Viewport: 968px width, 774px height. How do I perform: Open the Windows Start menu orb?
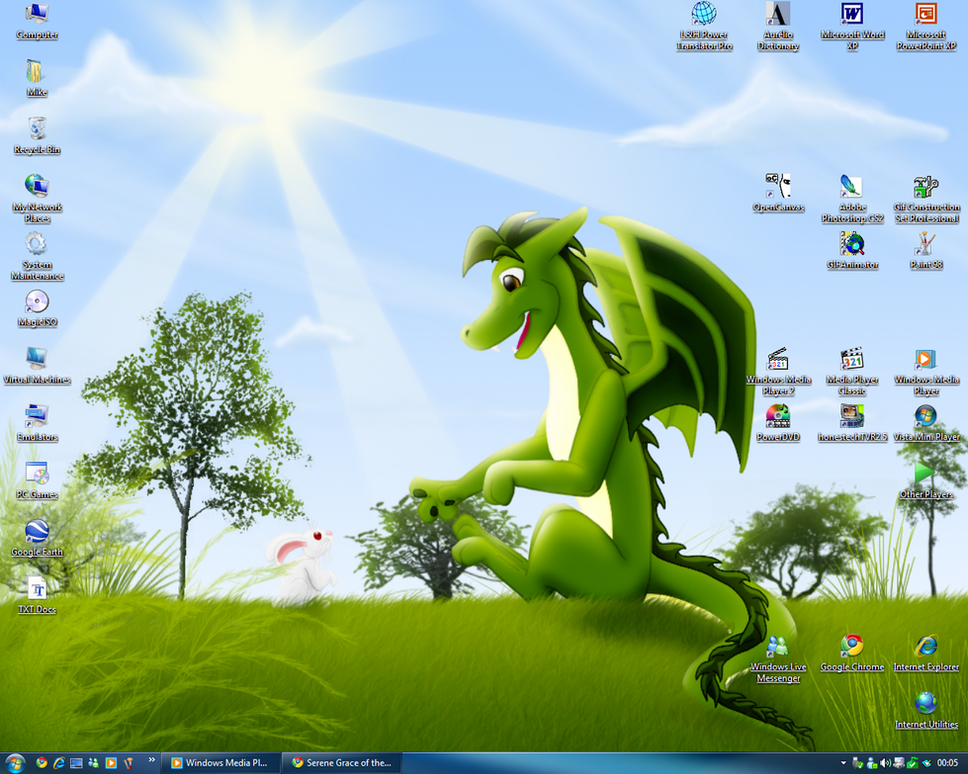point(14,763)
